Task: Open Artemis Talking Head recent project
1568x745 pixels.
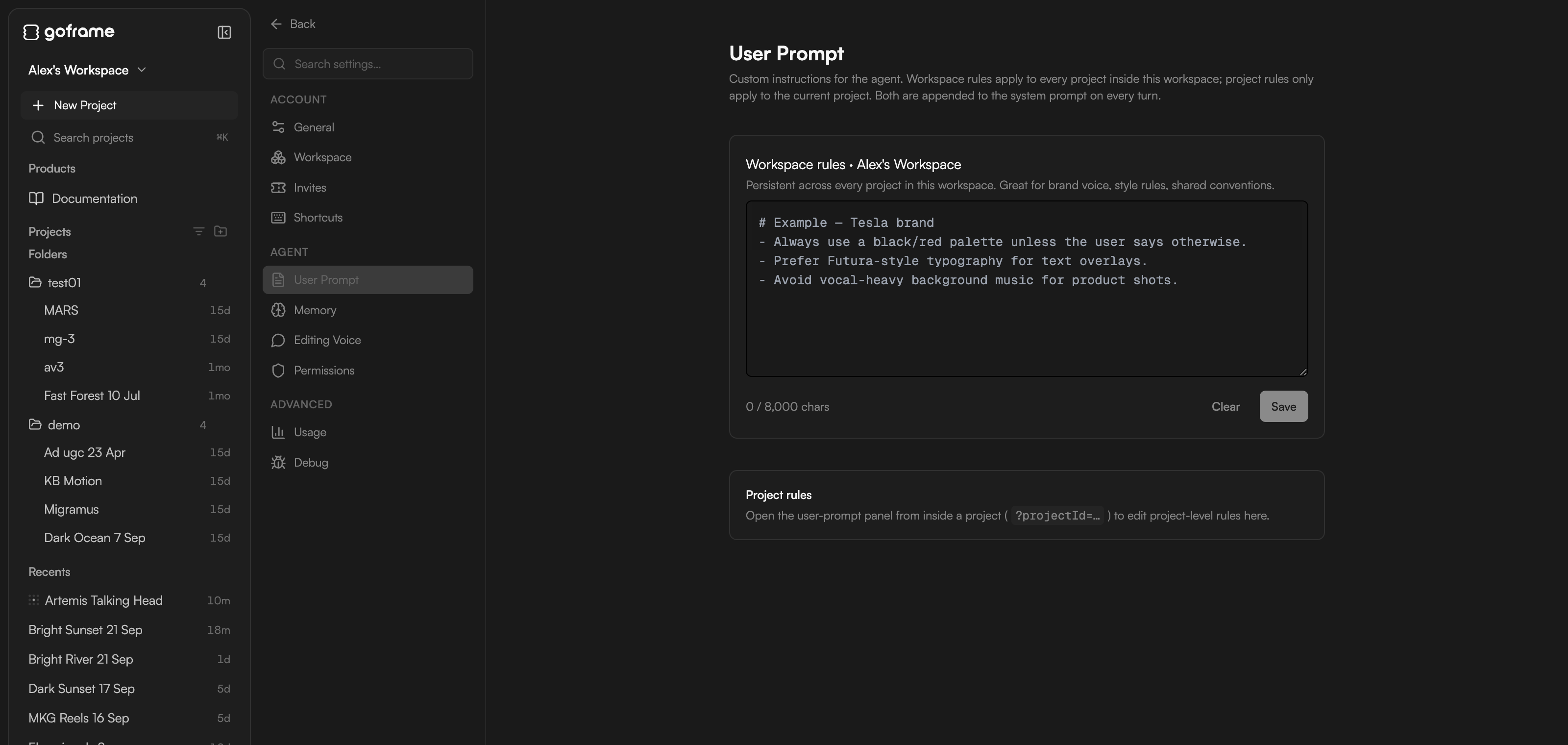Action: pyautogui.click(x=129, y=601)
